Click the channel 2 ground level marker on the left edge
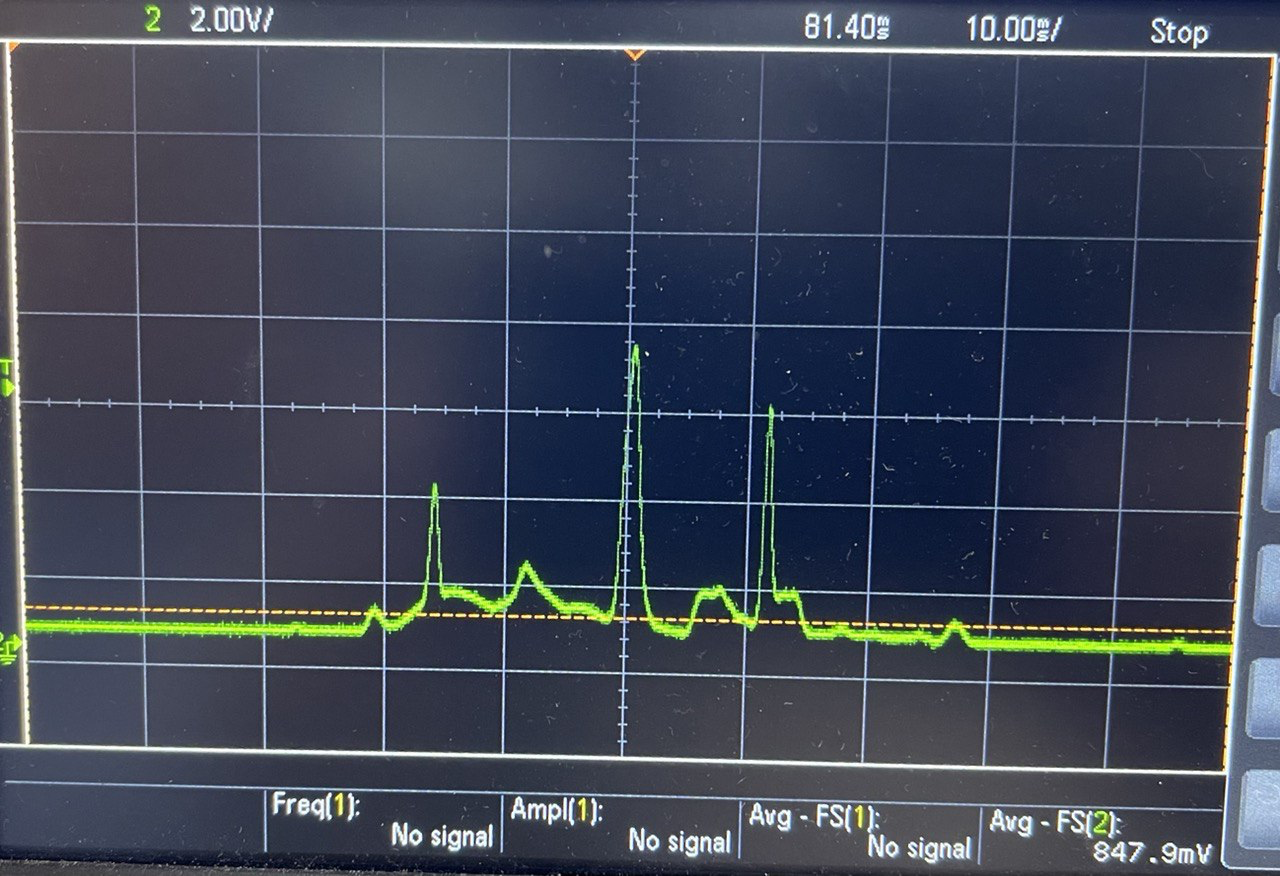 coord(9,647)
